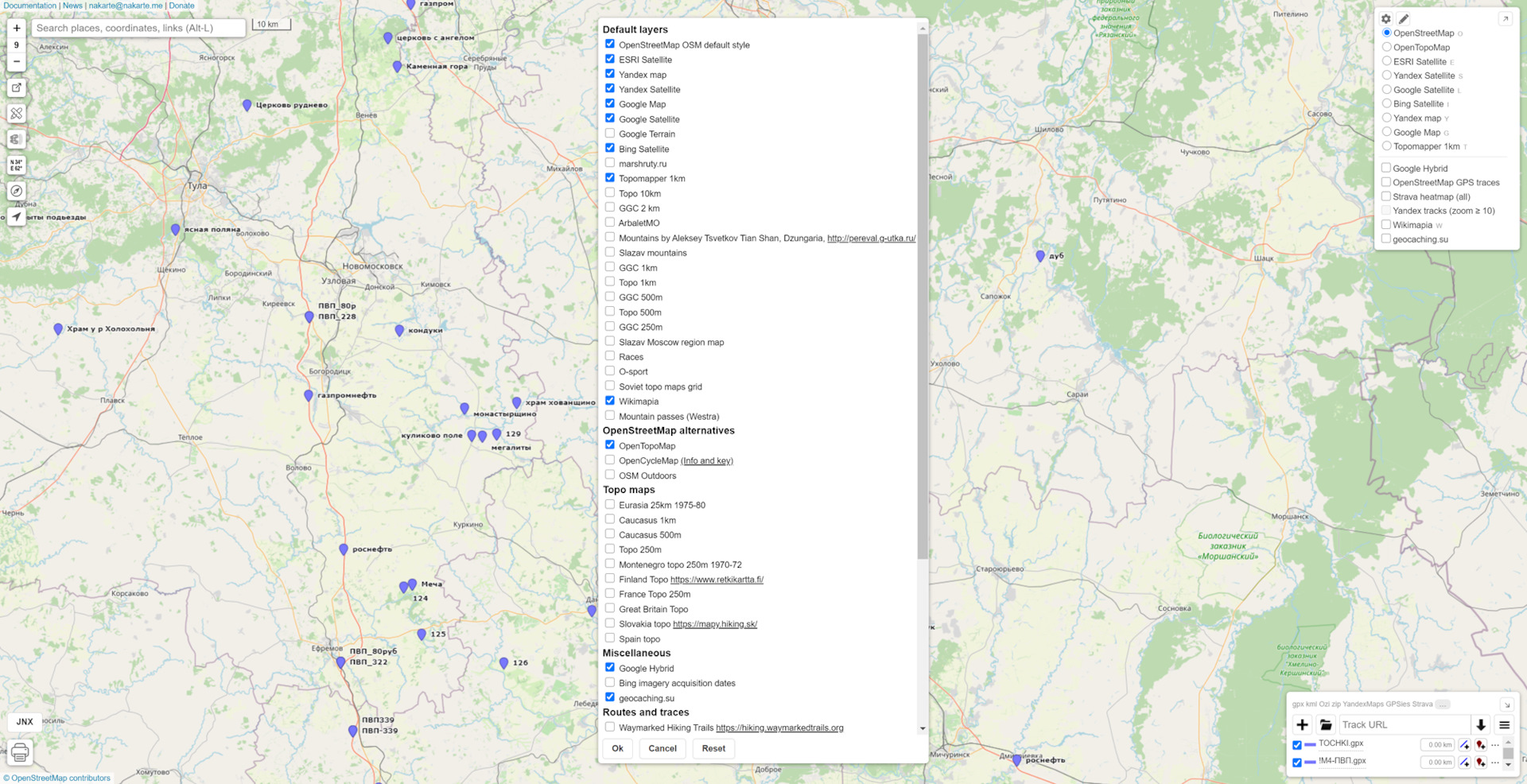Click nakarte@nakarte.me email link
1527x784 pixels.
coord(126,6)
